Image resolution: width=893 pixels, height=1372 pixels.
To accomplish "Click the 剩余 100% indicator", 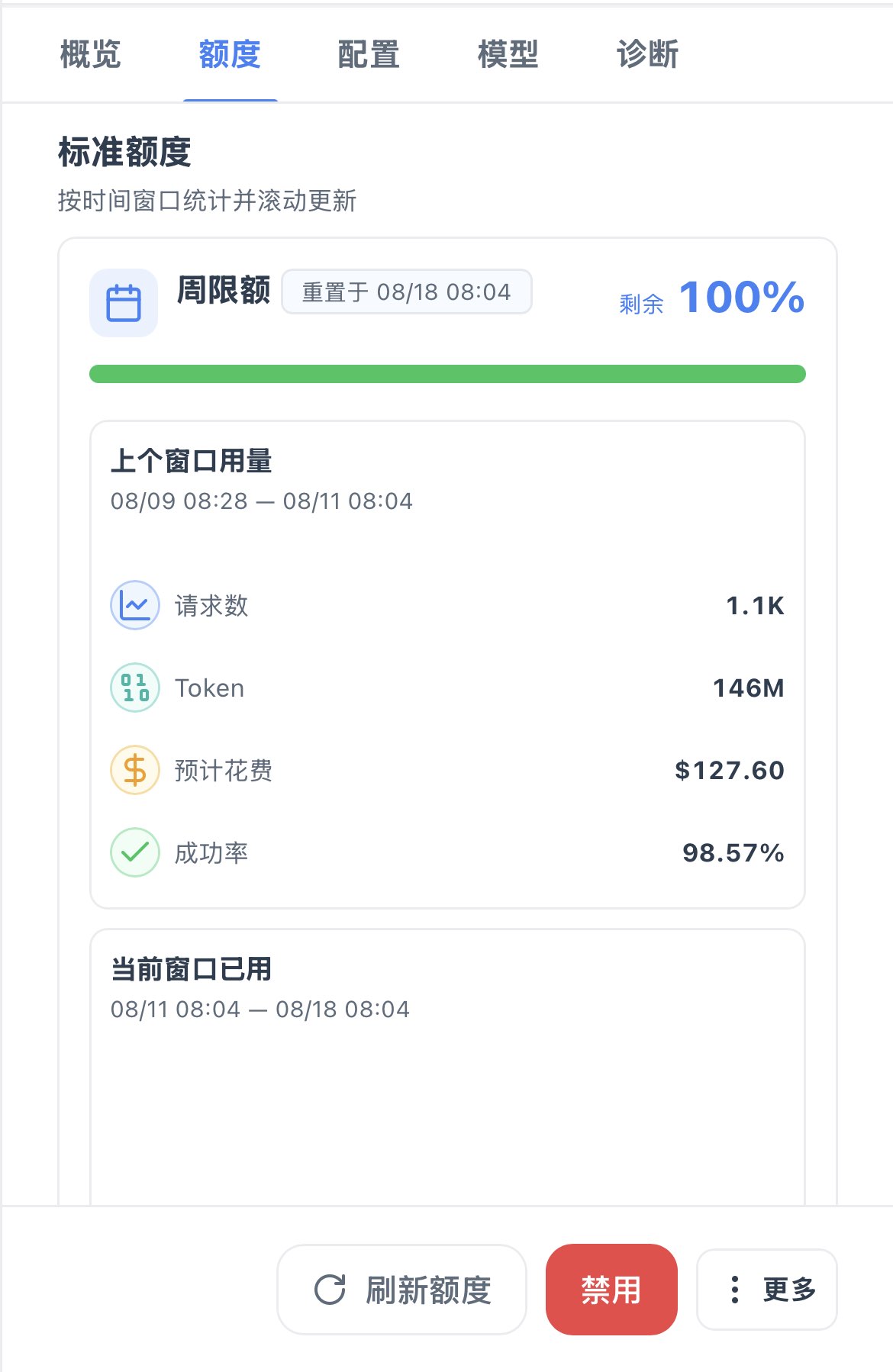I will pos(711,298).
